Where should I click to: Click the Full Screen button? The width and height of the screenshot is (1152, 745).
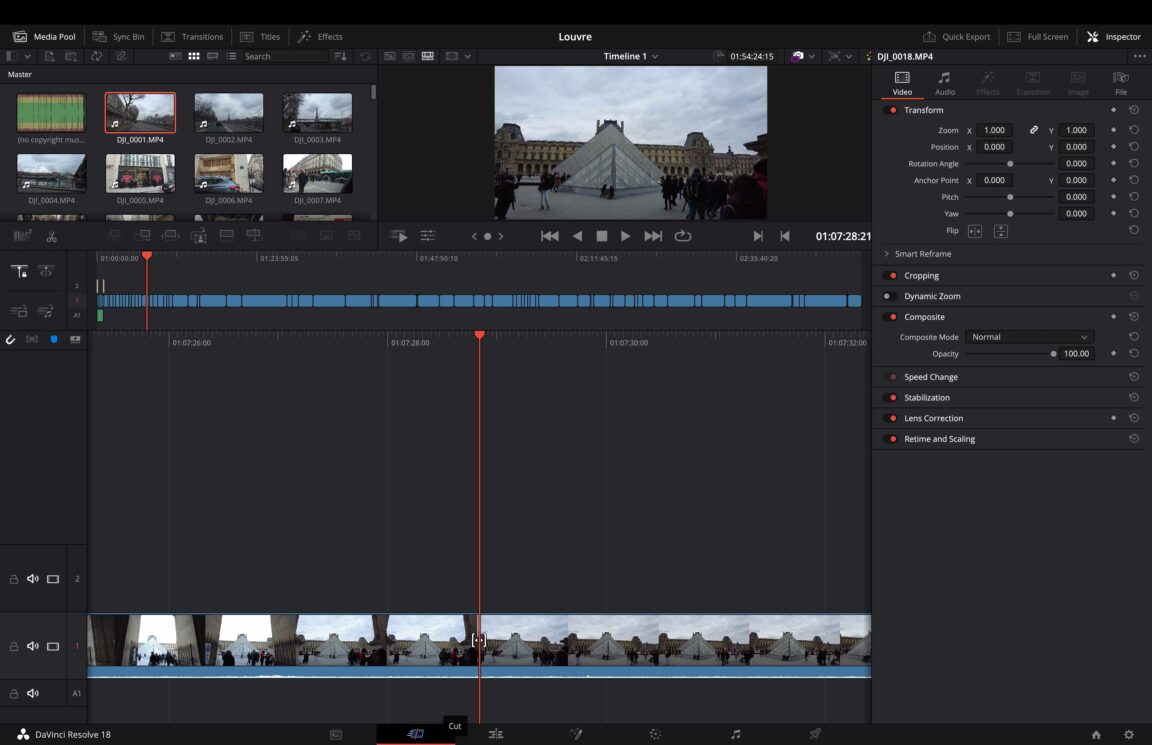tap(1039, 36)
